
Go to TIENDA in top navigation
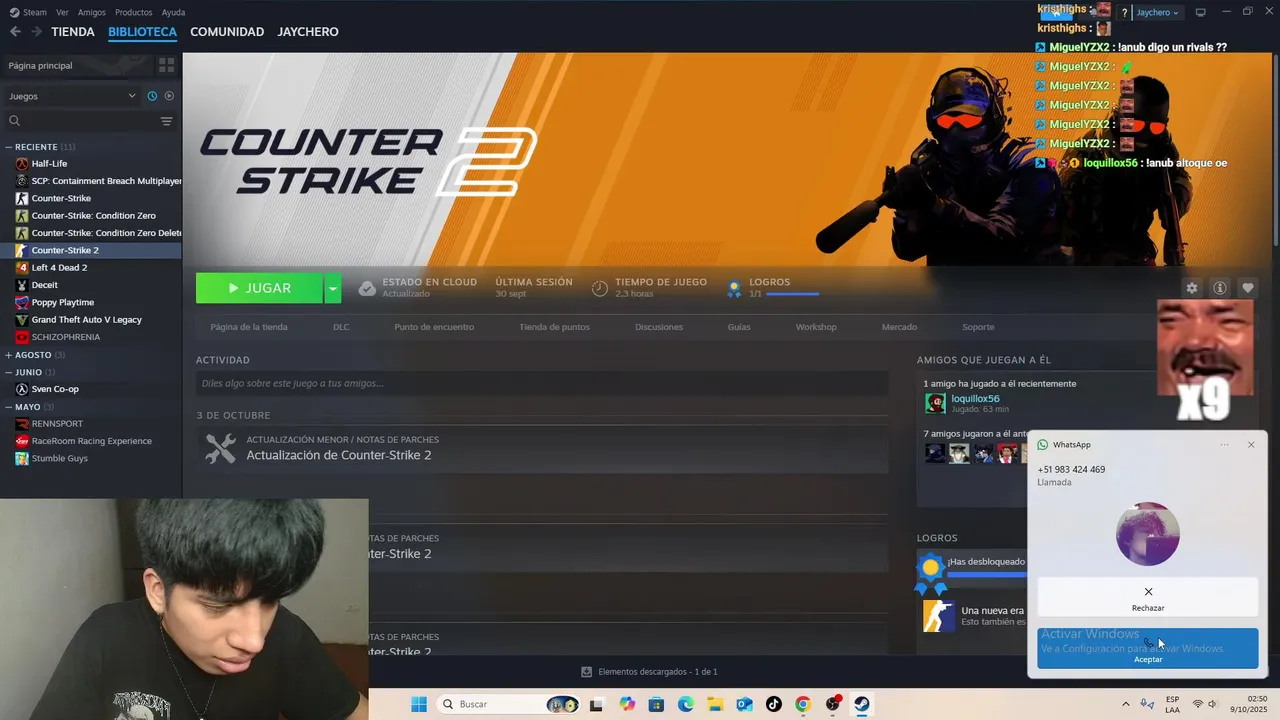coord(73,32)
